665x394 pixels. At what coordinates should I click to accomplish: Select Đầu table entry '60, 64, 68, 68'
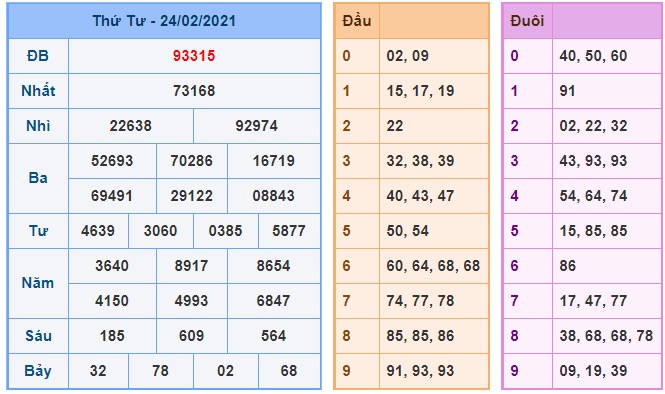pyautogui.click(x=433, y=265)
